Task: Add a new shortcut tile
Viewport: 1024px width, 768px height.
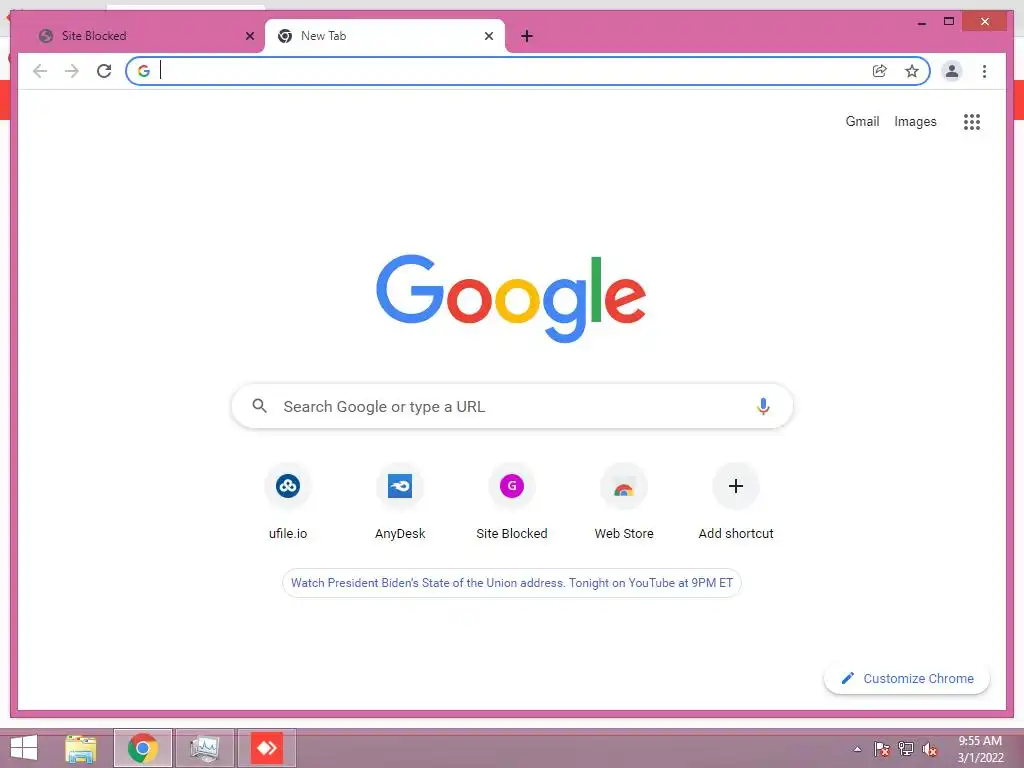Action: 736,502
